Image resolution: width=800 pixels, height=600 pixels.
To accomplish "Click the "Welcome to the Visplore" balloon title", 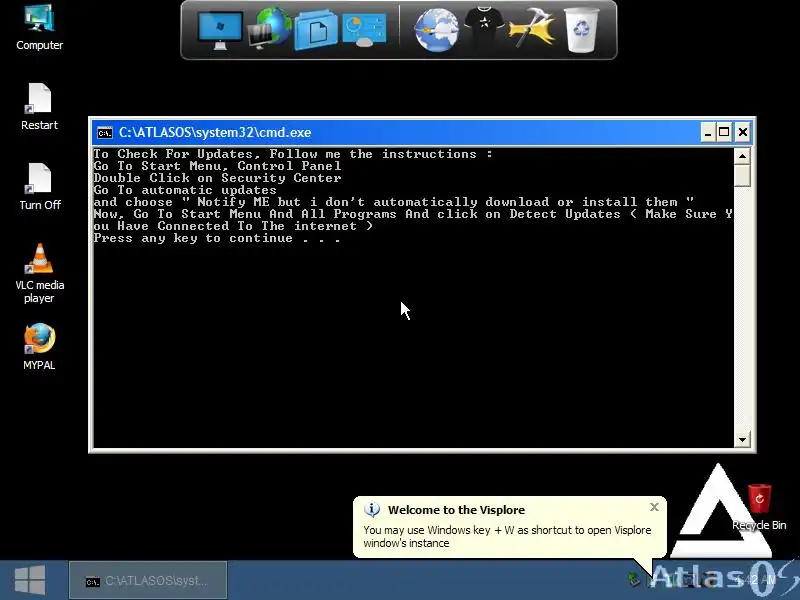I will click(x=456, y=510).
